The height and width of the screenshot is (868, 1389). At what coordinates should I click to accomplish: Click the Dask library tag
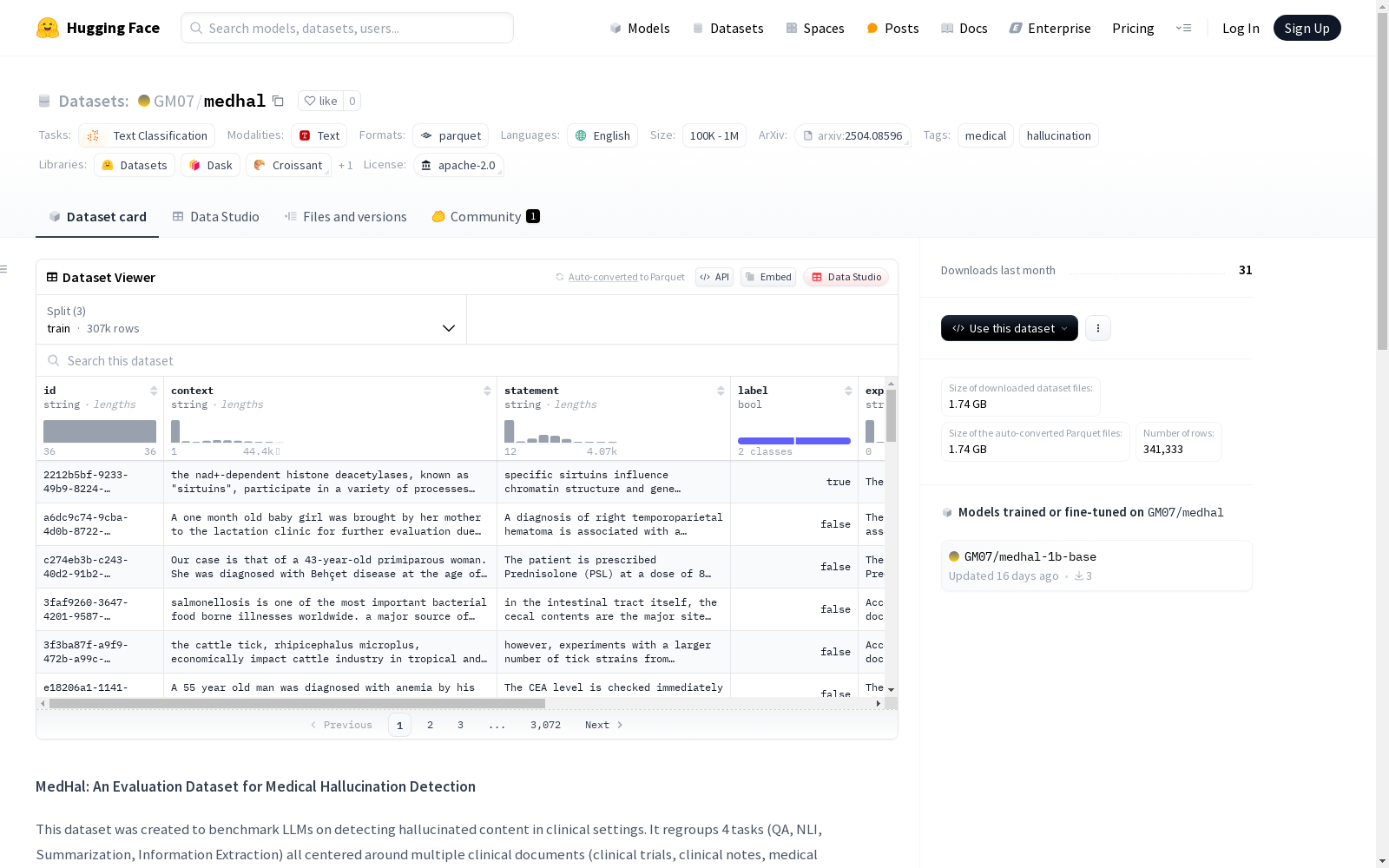(210, 165)
